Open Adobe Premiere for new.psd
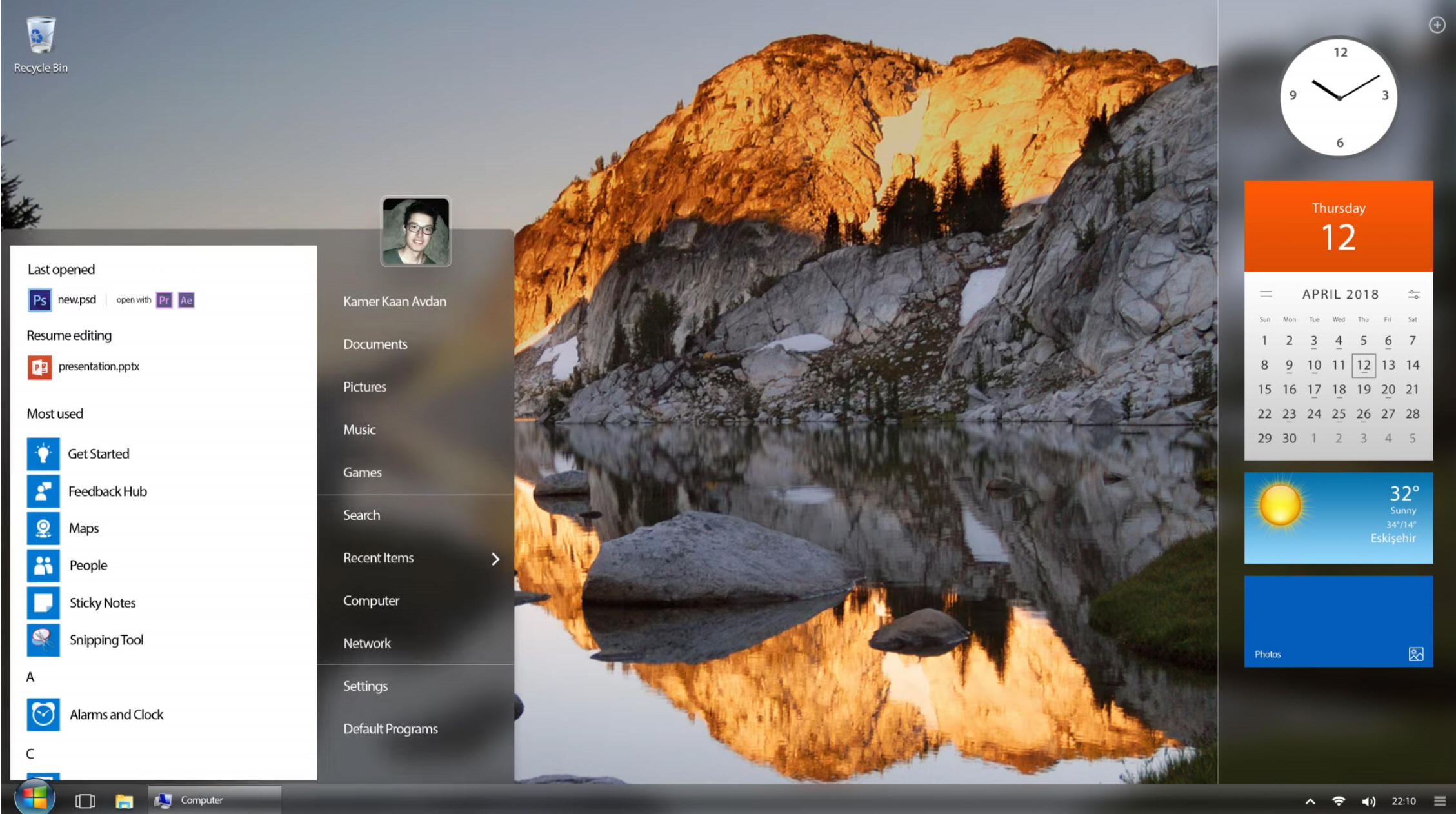Image resolution: width=1456 pixels, height=814 pixels. (x=162, y=299)
